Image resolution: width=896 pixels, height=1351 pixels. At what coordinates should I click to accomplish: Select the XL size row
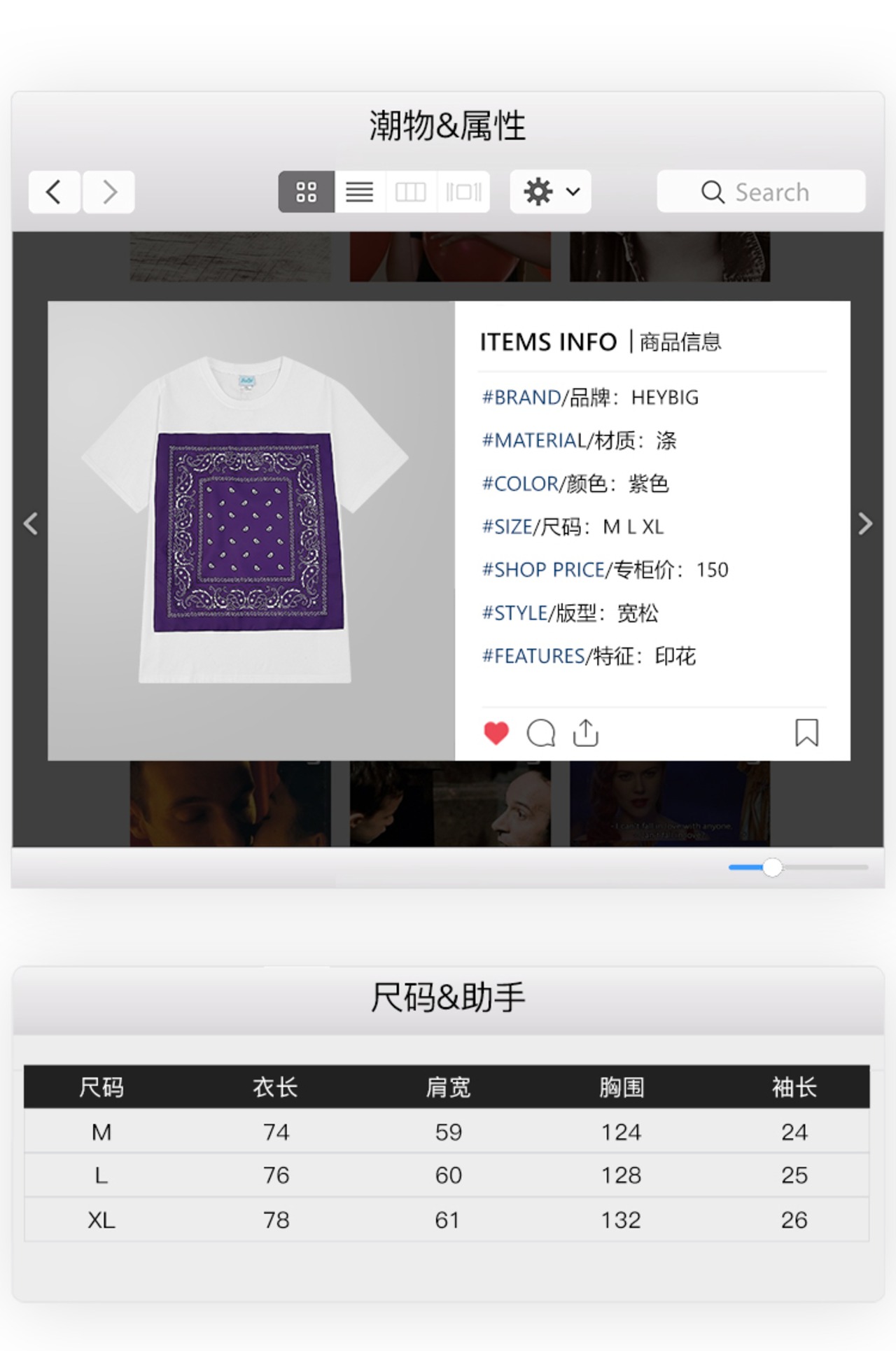pos(447,1220)
